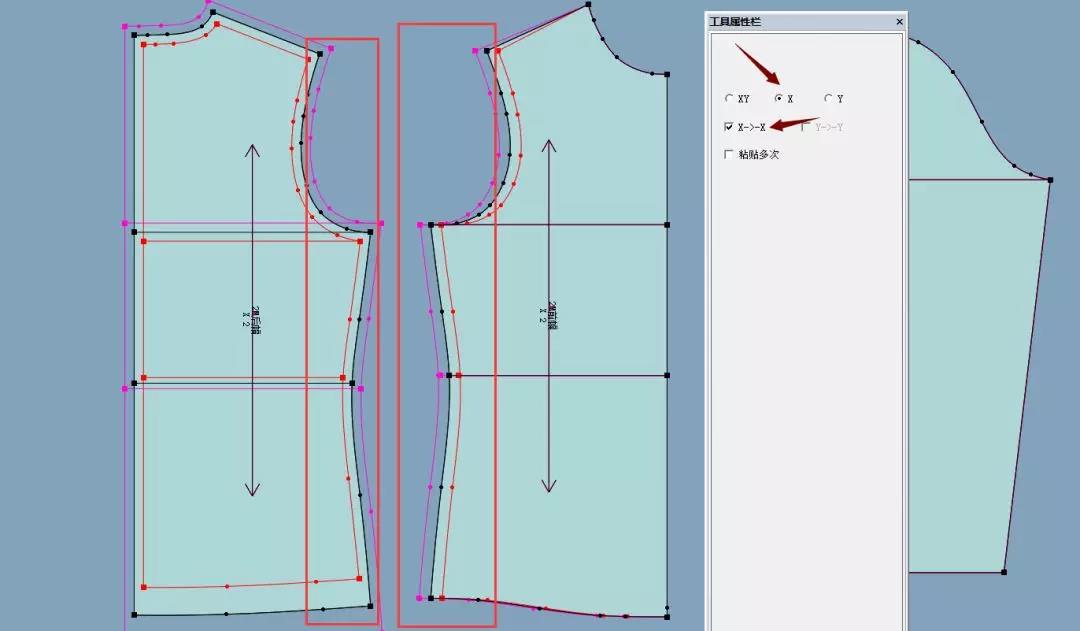Select the X axis radio button
1080x631 pixels.
click(x=779, y=99)
